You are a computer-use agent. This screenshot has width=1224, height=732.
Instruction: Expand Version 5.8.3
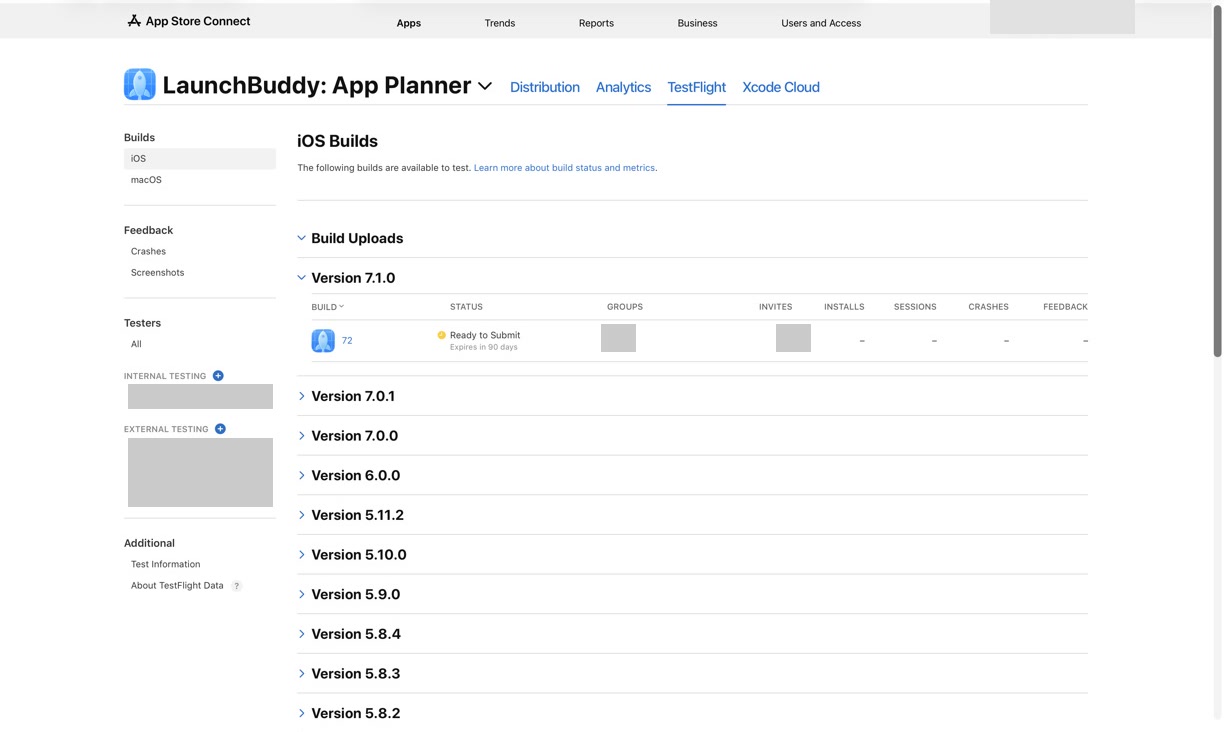tap(301, 674)
